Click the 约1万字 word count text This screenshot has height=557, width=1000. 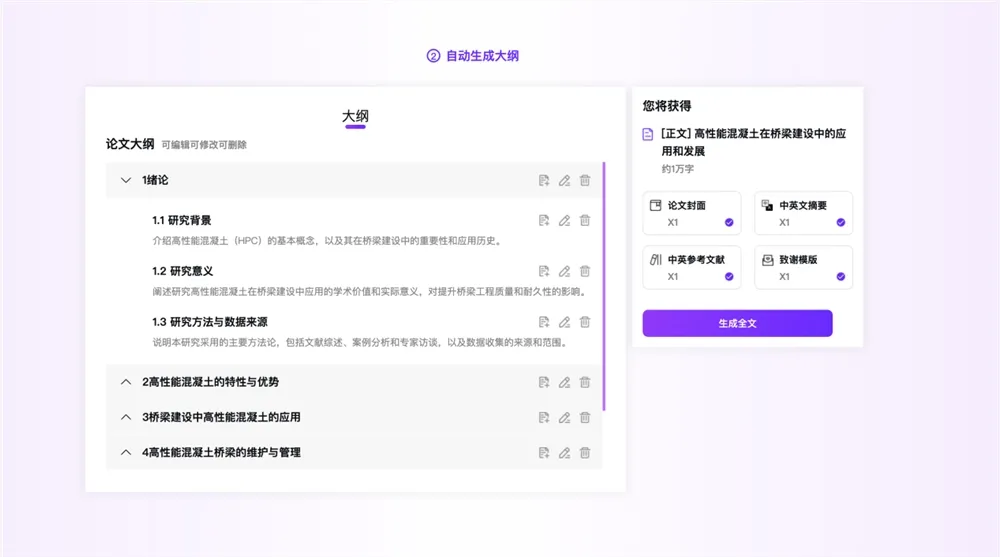point(677,169)
